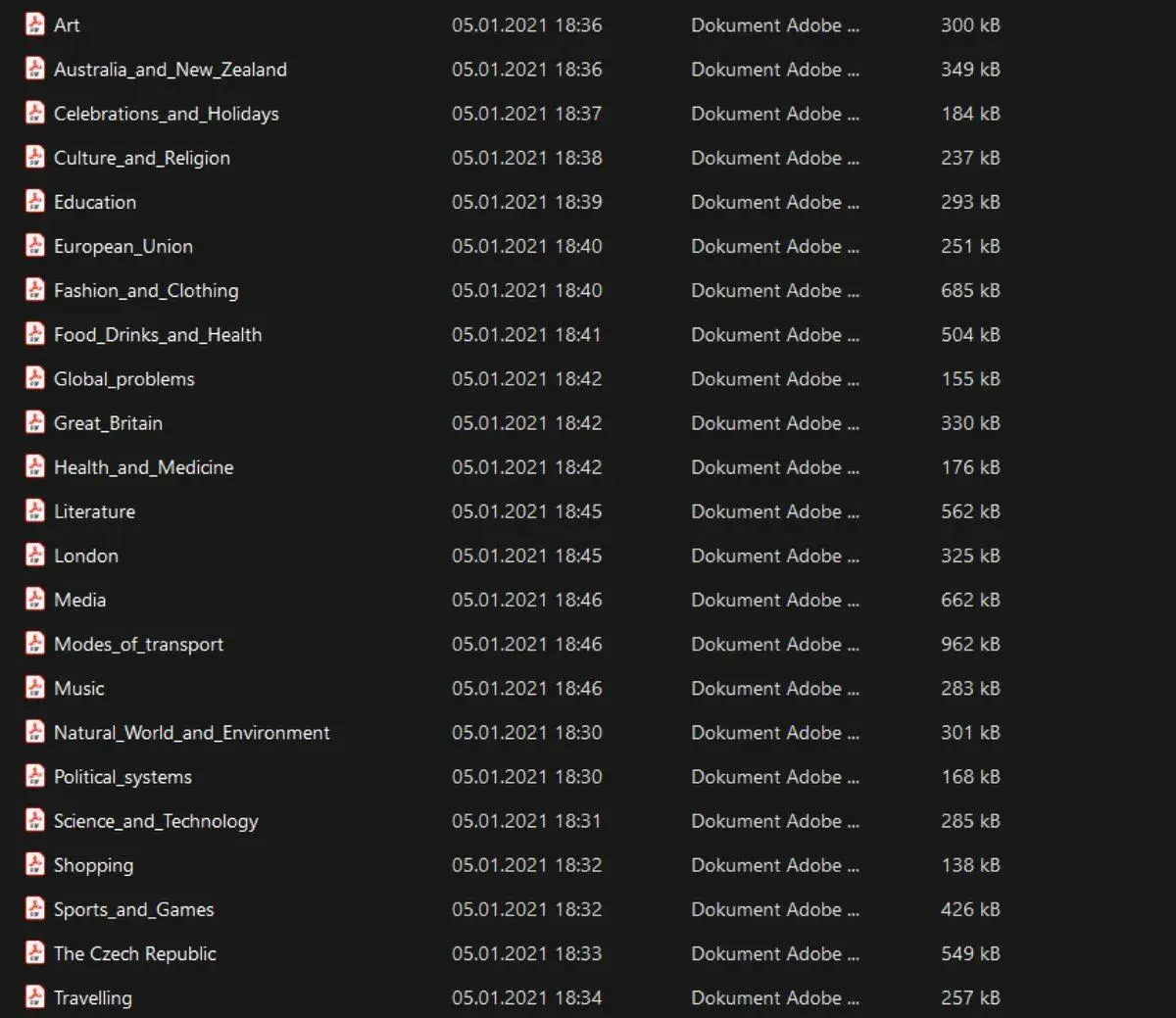Viewport: 1176px width, 1018px height.
Task: Select the 155 kB size value
Action: (x=970, y=378)
